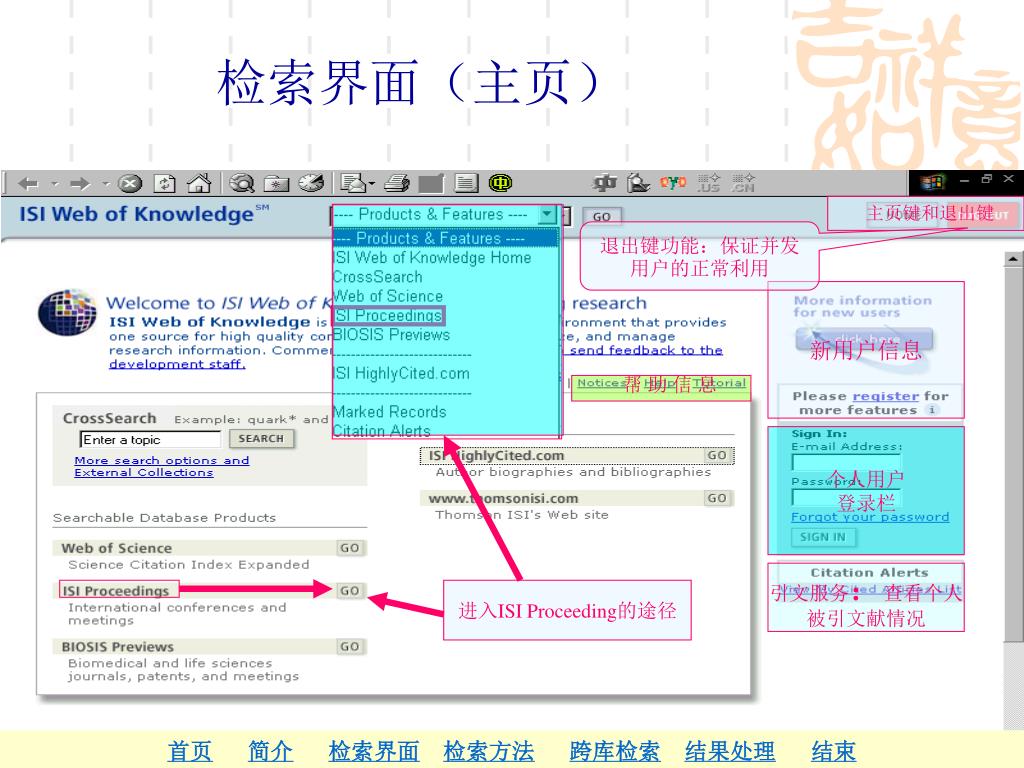1024x768 pixels.
Task: Open the History clock icon
Action: pos(312,184)
